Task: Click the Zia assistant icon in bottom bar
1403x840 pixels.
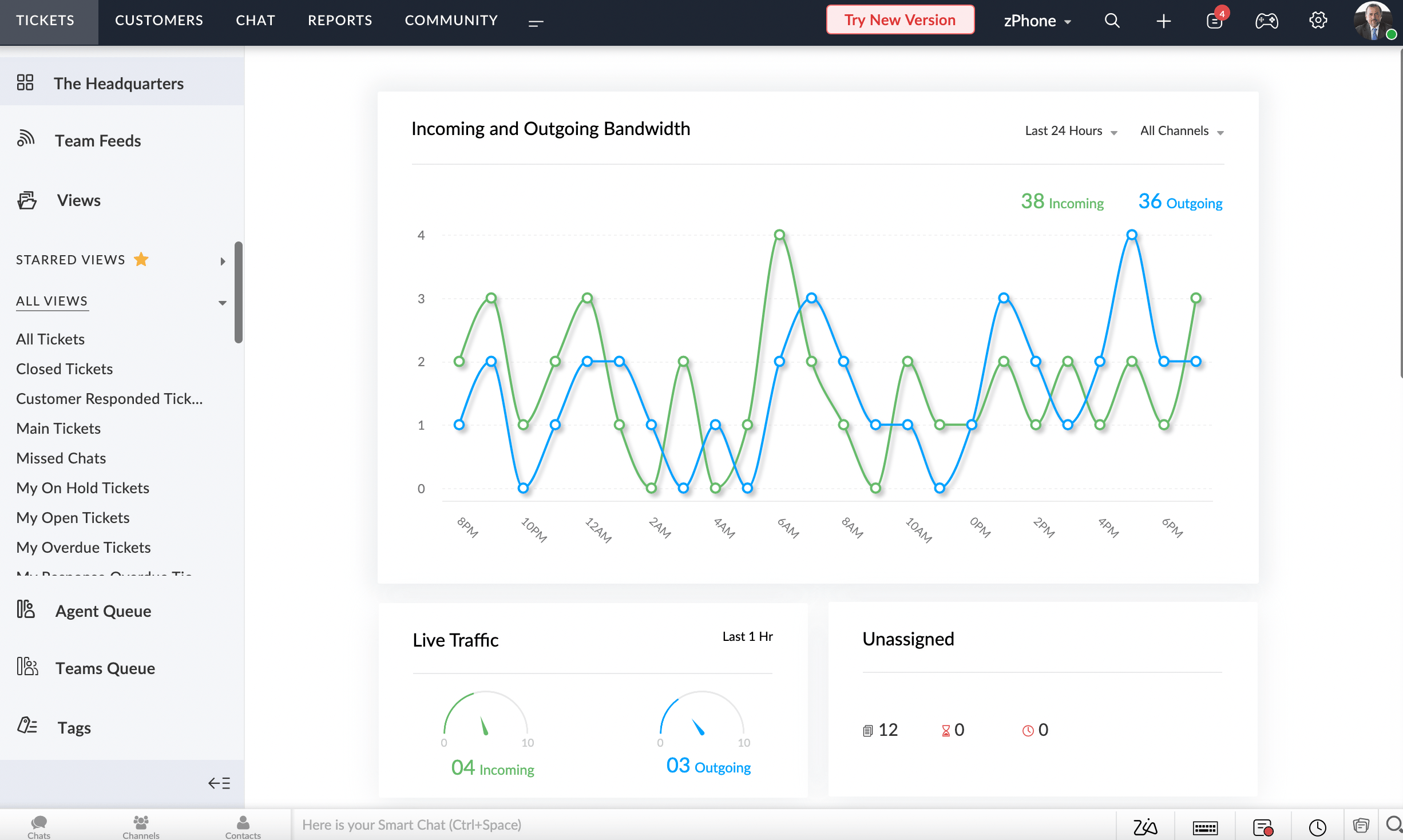Action: [1146, 827]
